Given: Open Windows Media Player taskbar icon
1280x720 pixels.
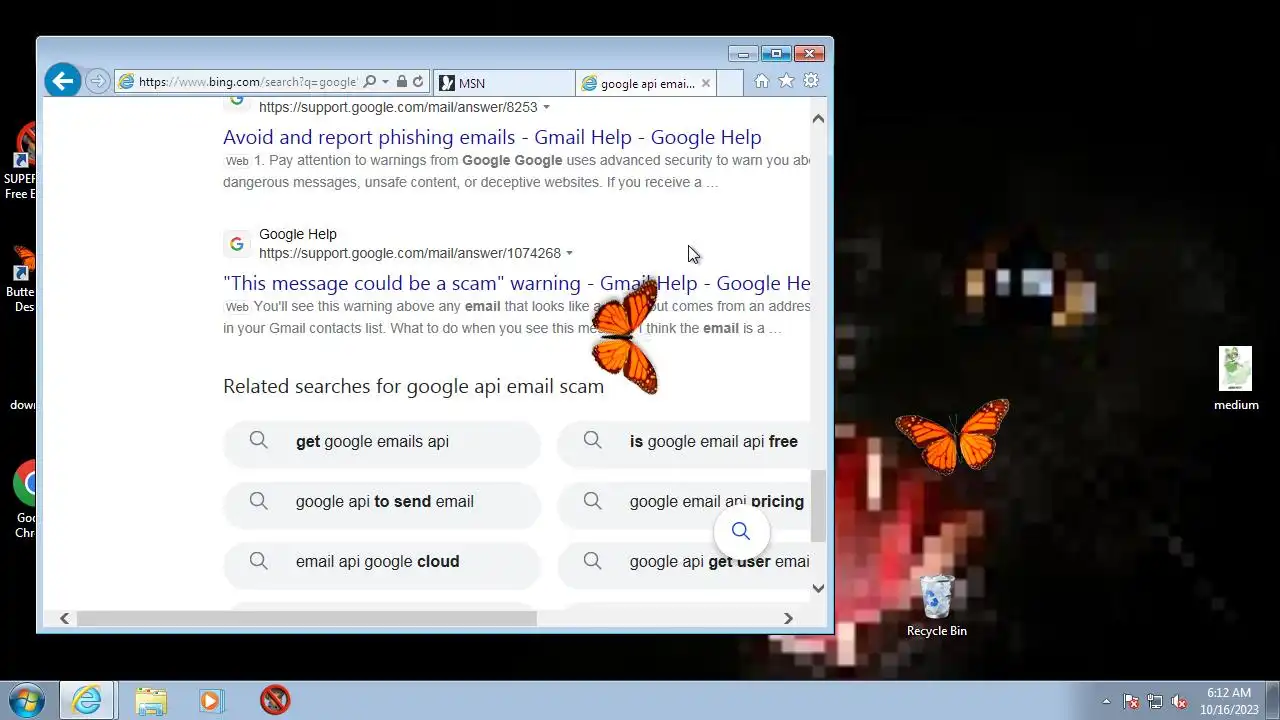Looking at the screenshot, I should click(211, 701).
